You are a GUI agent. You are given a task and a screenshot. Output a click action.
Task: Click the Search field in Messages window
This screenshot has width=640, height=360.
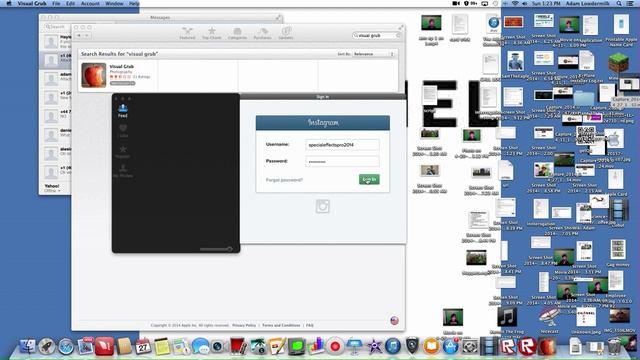57,27
